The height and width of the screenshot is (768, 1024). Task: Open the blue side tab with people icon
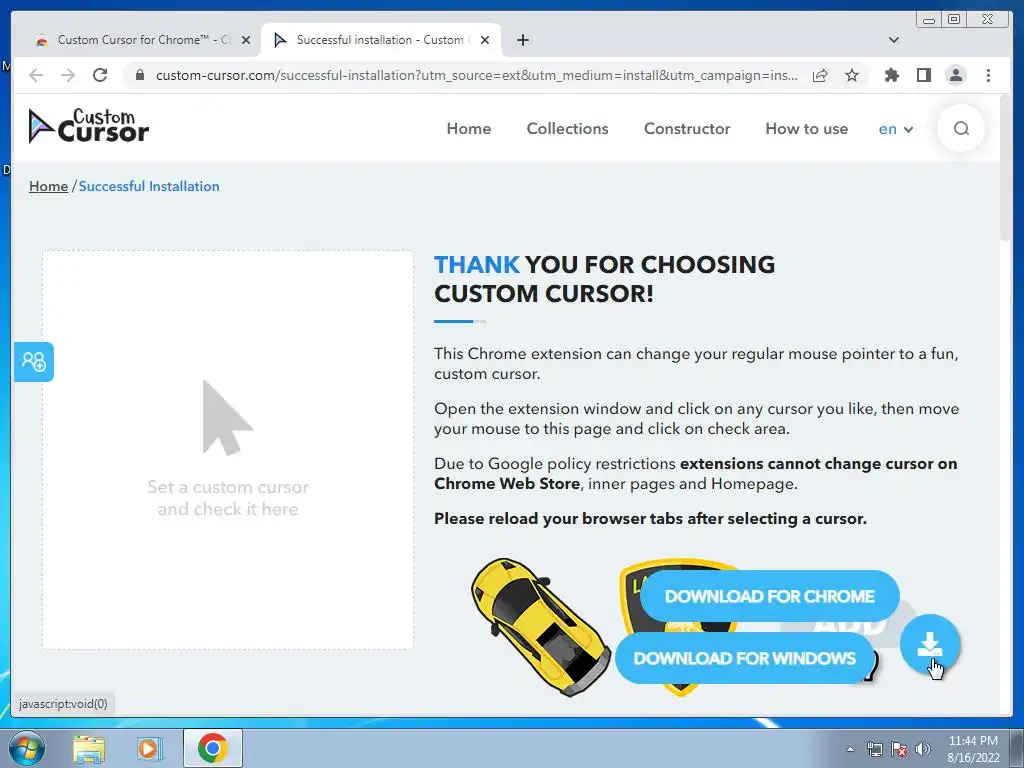[34, 362]
